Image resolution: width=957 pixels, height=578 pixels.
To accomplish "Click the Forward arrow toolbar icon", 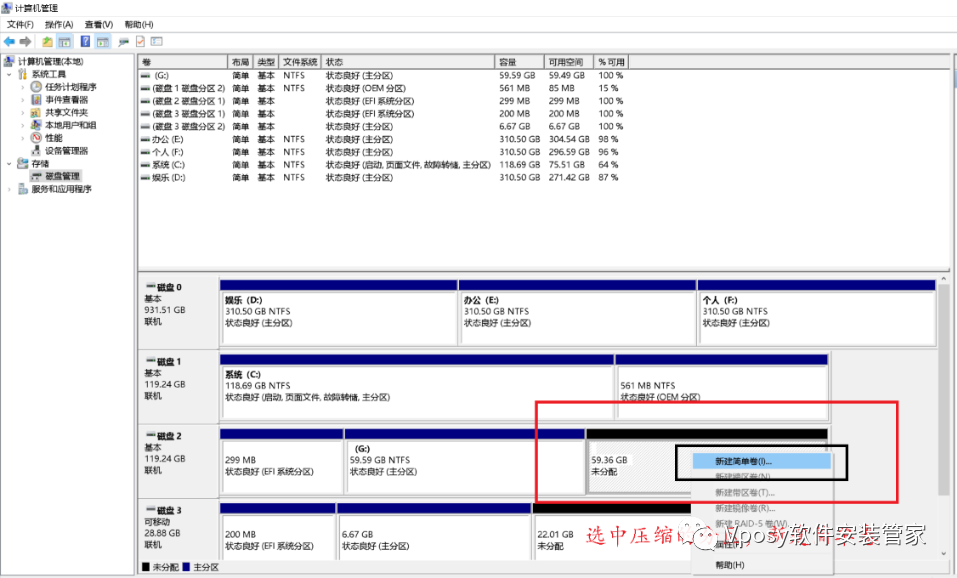I will coord(24,41).
